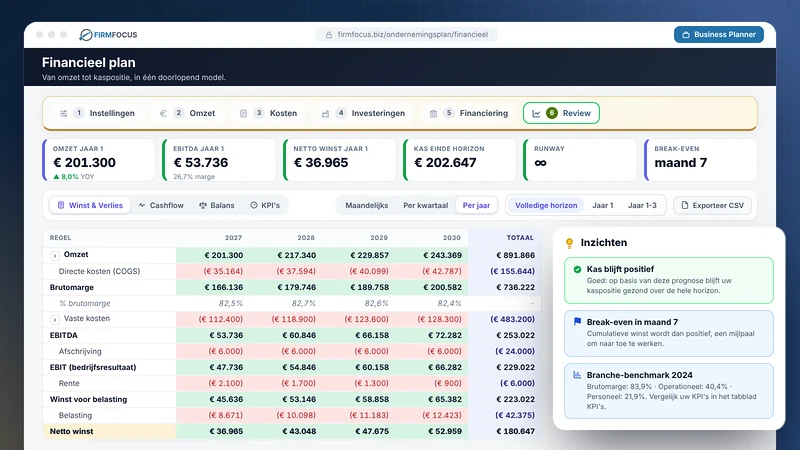This screenshot has height=450, width=800.
Task: Click the Break-even maand 7 card
Action: (x=701, y=160)
